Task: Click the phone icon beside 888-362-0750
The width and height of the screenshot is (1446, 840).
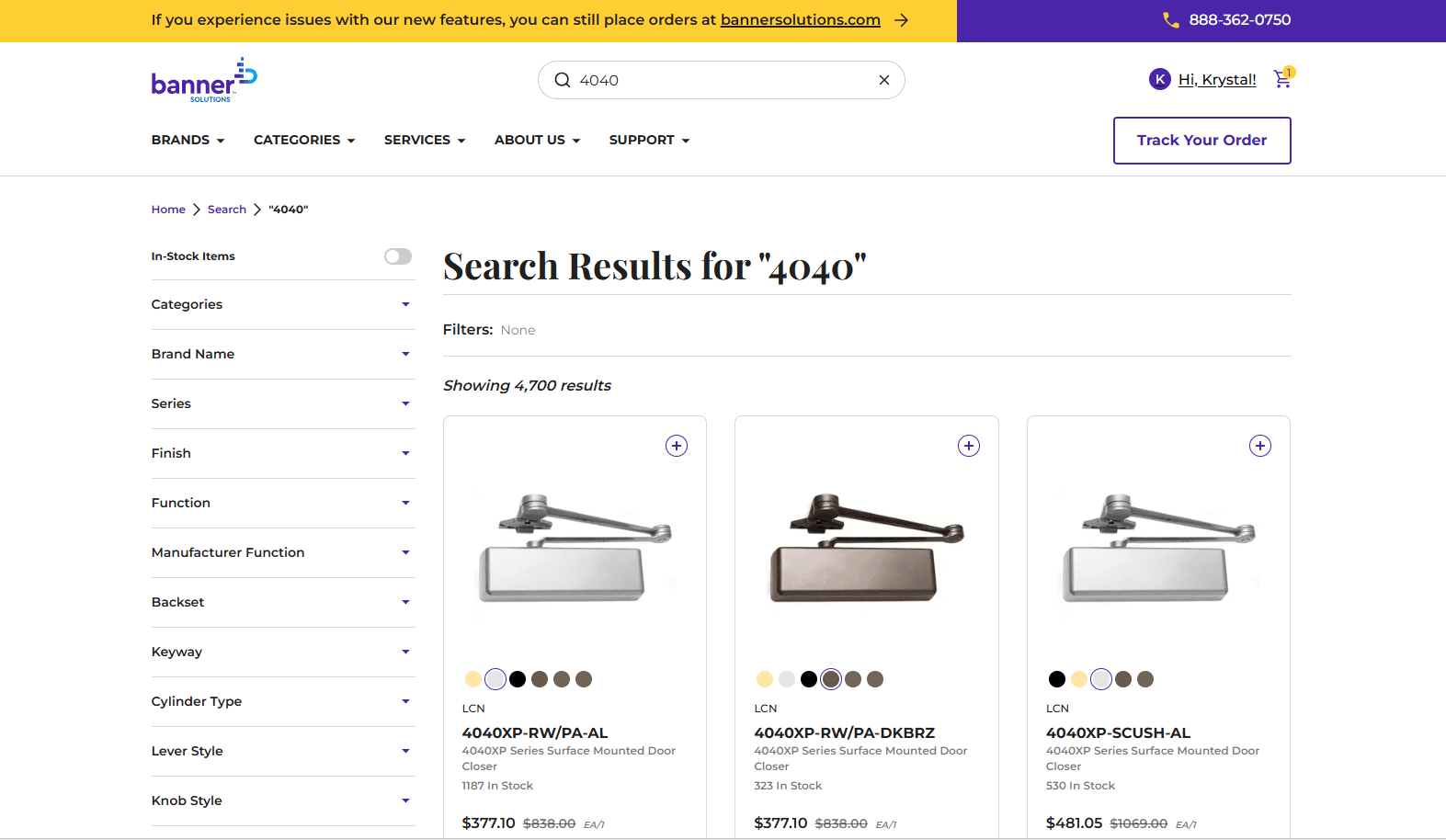Action: point(1170,20)
